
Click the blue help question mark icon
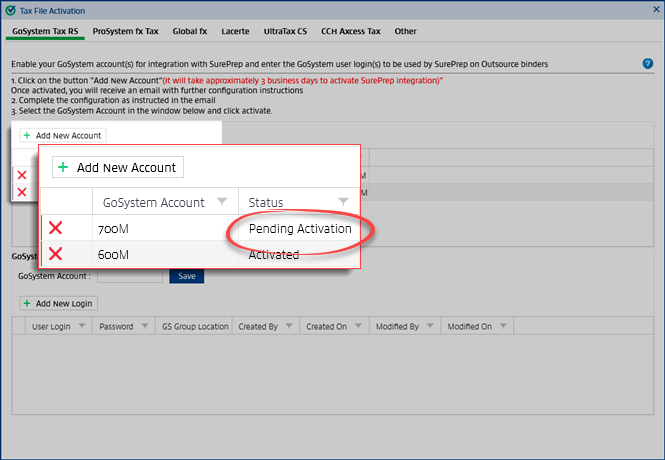click(648, 63)
